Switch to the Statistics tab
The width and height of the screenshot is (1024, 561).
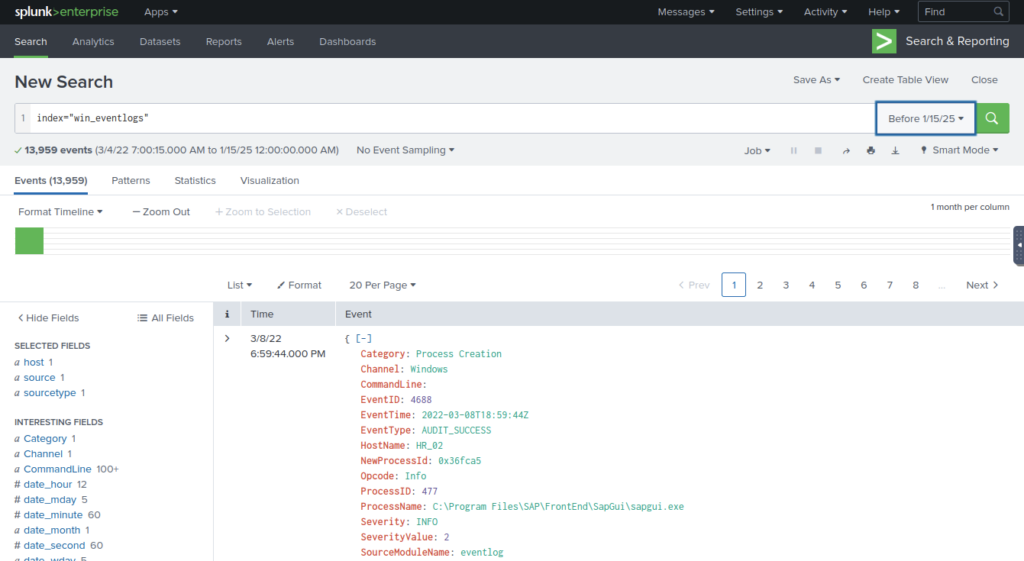click(x=195, y=180)
